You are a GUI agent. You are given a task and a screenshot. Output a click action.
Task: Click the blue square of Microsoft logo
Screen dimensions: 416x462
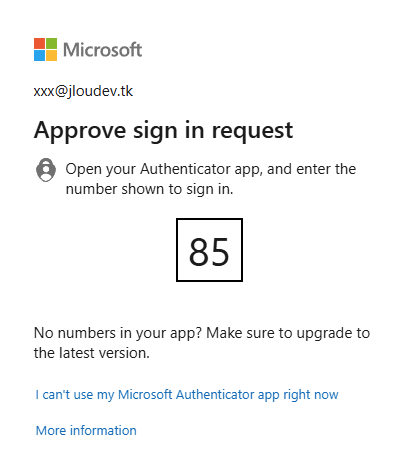point(39,55)
